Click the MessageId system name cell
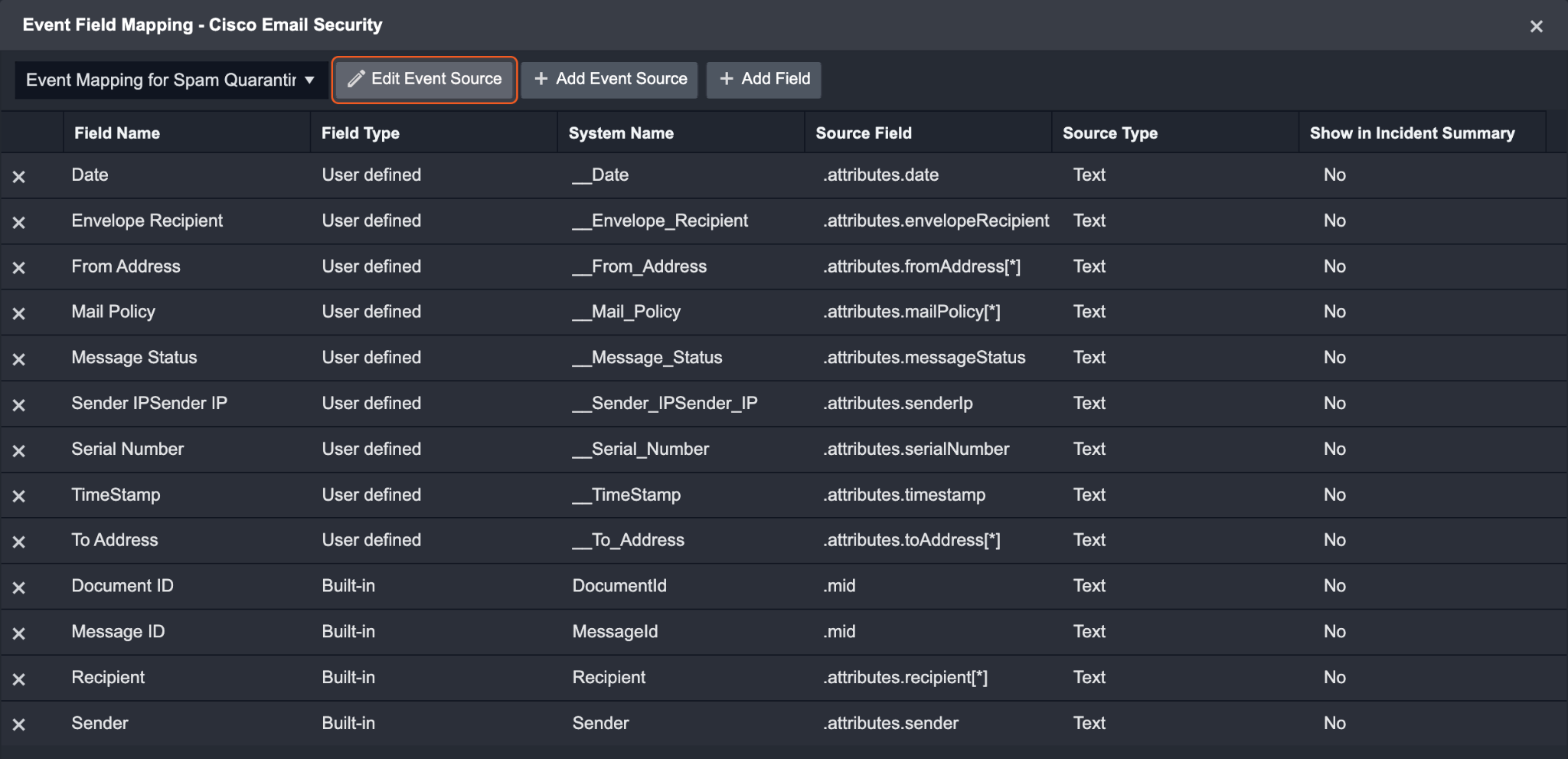The height and width of the screenshot is (759, 1568). point(616,632)
